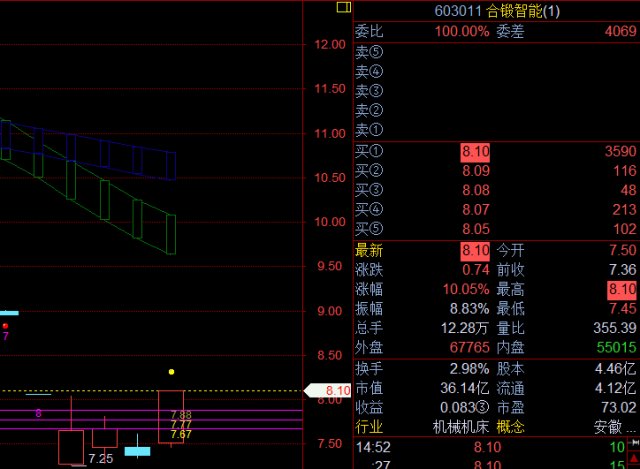Select the 买① bid price 8.10
Image resolution: width=640 pixels, height=469 pixels.
474,151
